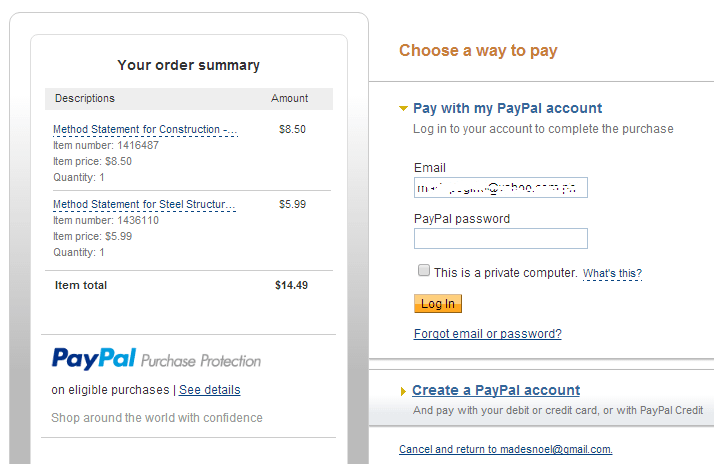Image resolution: width=714 pixels, height=464 pixels.
Task: Focus the PayPal password field
Action: click(500, 238)
